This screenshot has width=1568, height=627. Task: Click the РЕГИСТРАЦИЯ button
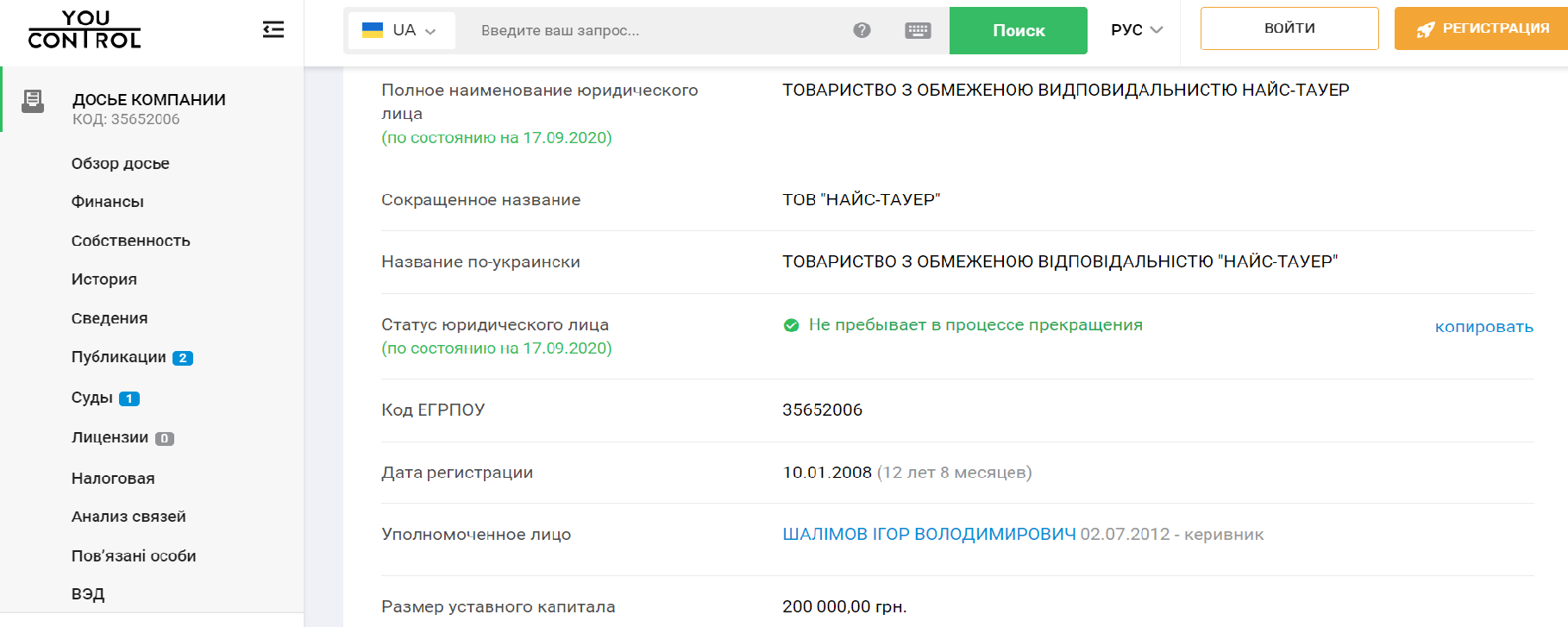[x=1481, y=28]
